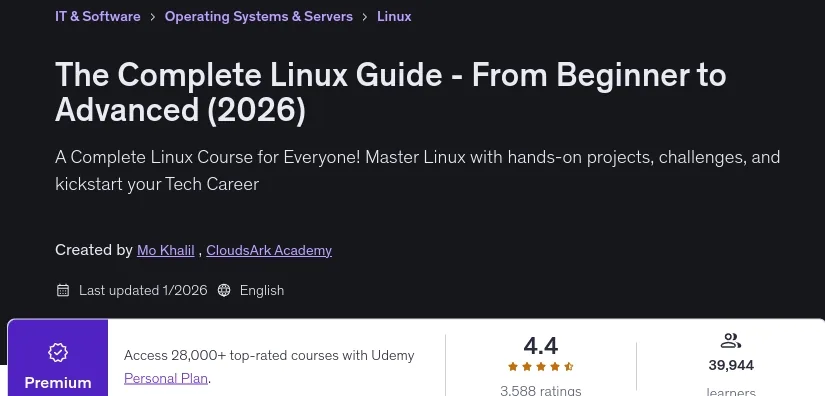
Task: Click the course subtitle description
Action: pyautogui.click(x=417, y=170)
